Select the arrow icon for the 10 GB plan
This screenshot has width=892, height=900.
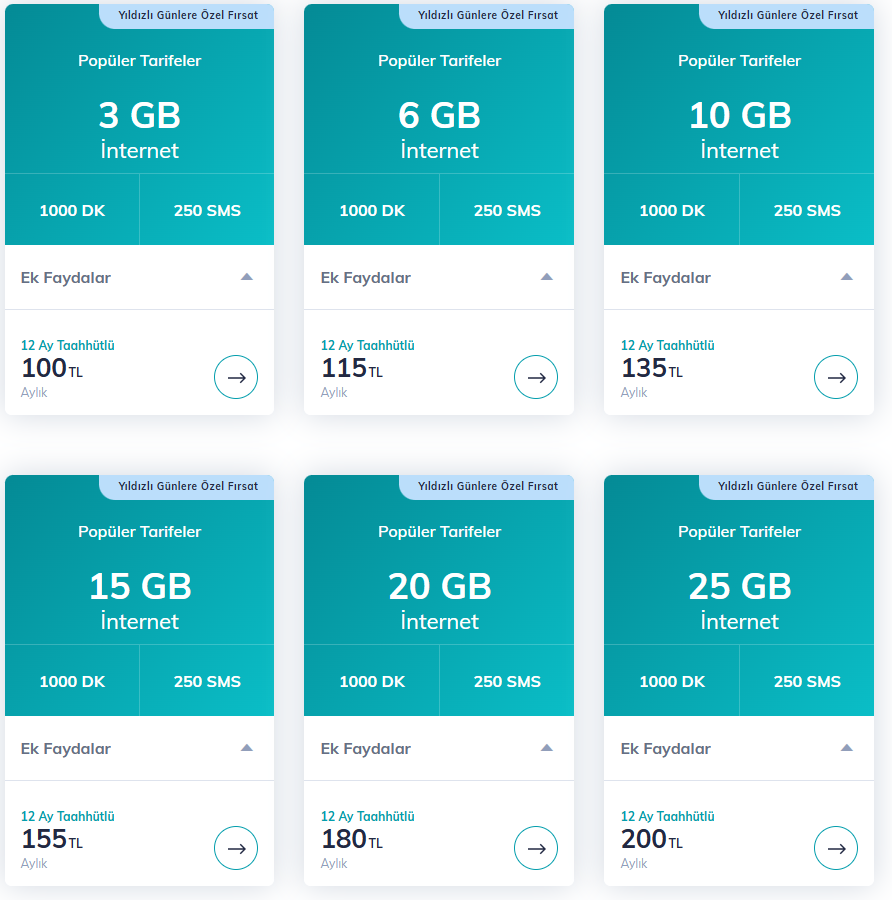click(x=836, y=378)
